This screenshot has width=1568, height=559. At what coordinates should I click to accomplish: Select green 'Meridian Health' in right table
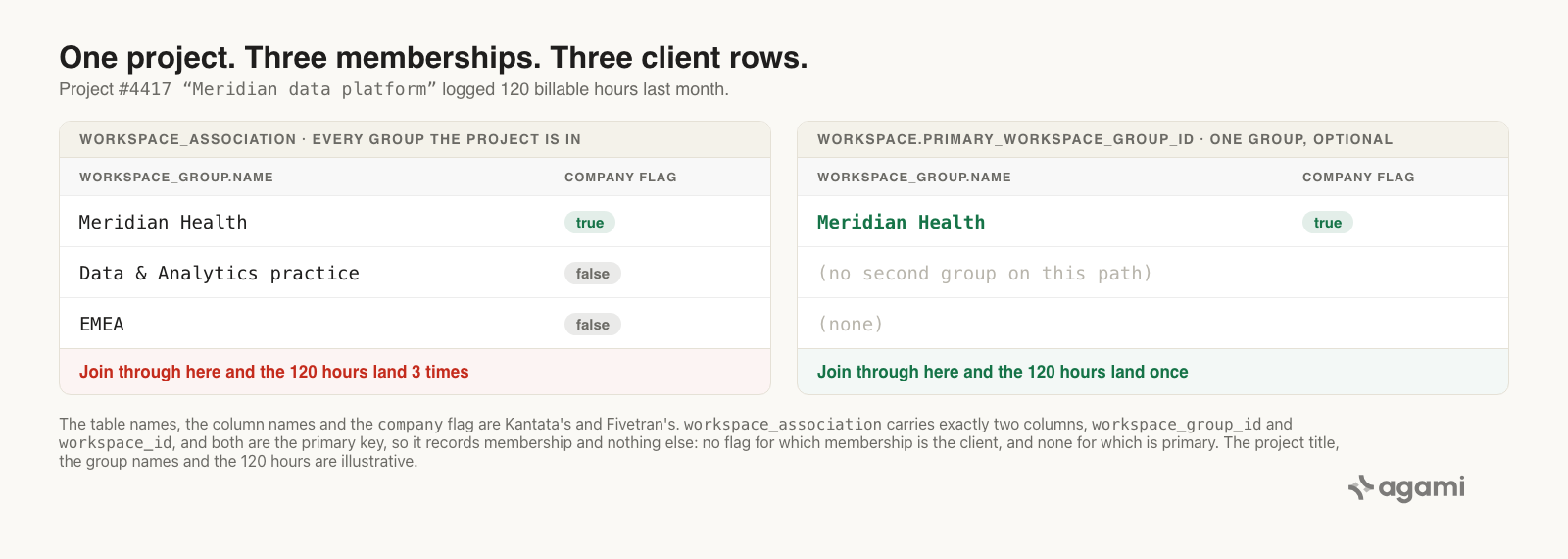pos(902,222)
